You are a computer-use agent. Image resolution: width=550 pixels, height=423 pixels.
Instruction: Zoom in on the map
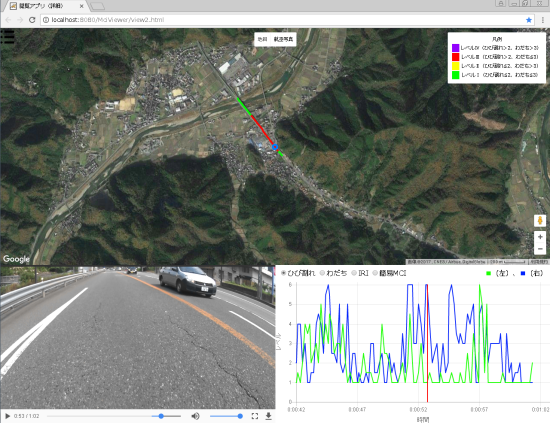point(540,237)
